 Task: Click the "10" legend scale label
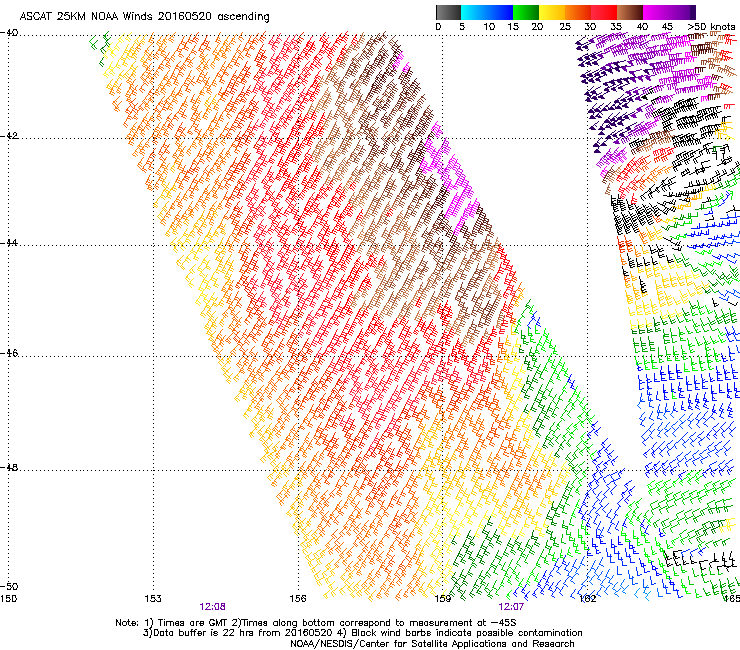489,27
